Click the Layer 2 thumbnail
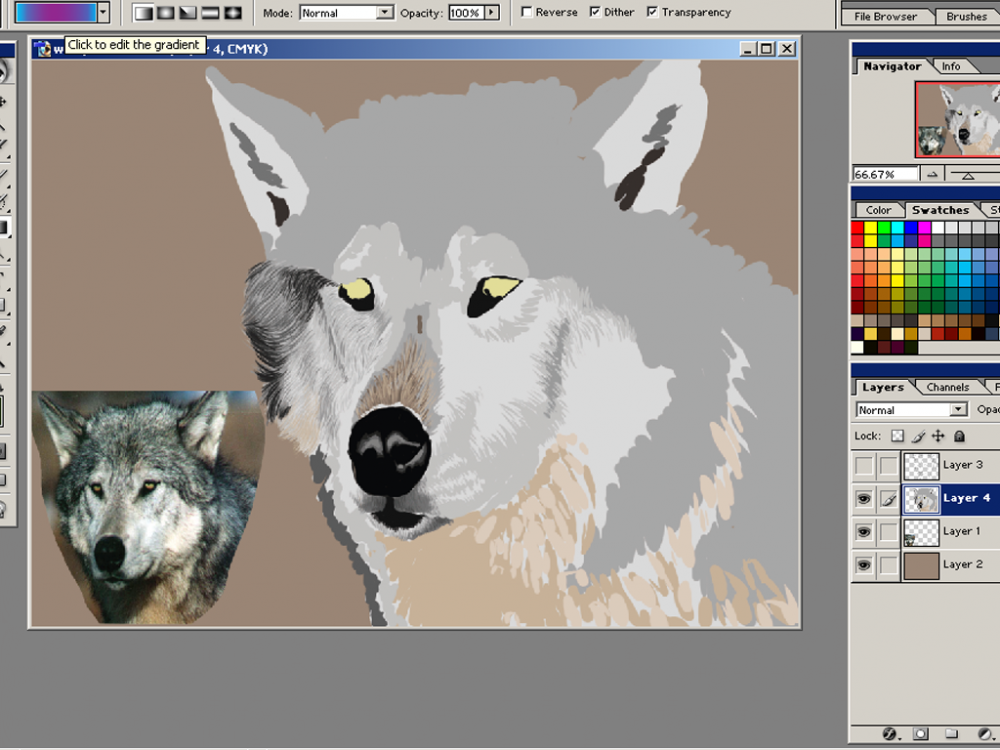This screenshot has height=750, width=1000. pos(922,565)
